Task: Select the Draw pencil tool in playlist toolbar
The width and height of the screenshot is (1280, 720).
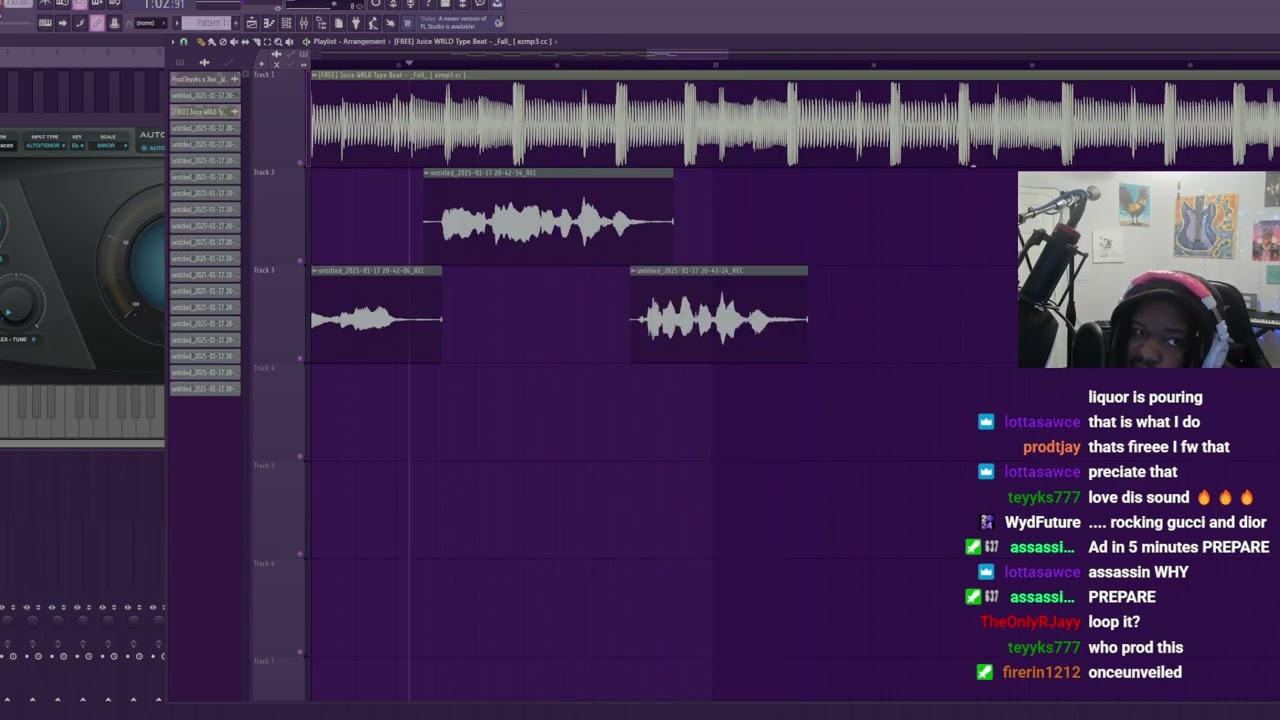Action: (200, 42)
